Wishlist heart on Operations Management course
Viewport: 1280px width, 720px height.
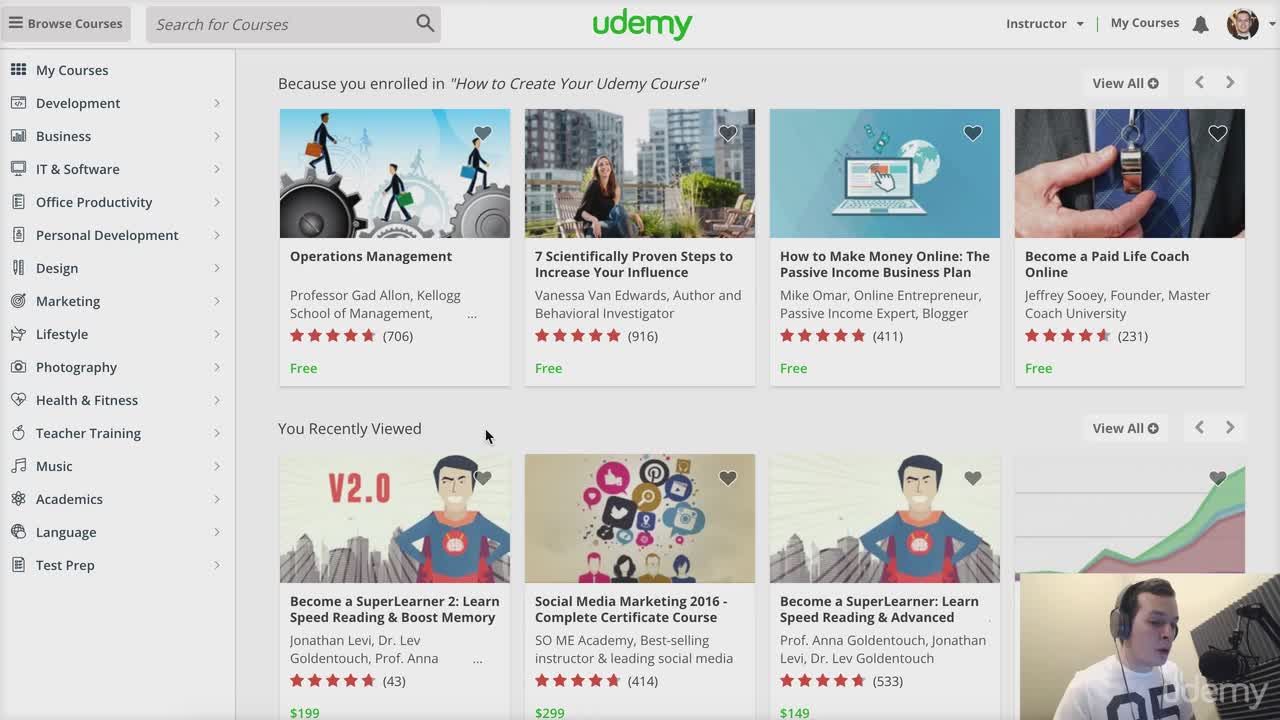[x=483, y=133]
